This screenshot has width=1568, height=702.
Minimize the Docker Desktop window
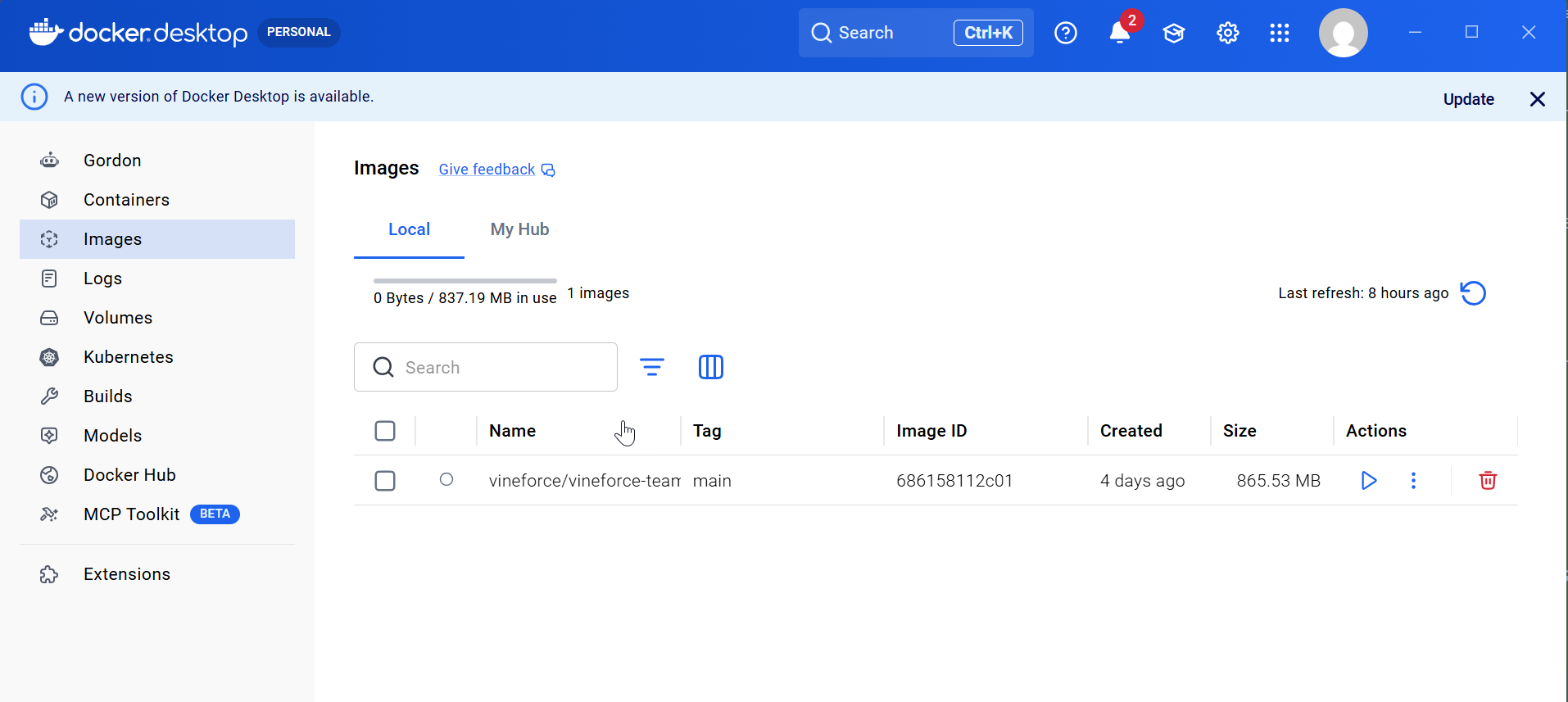point(1415,32)
